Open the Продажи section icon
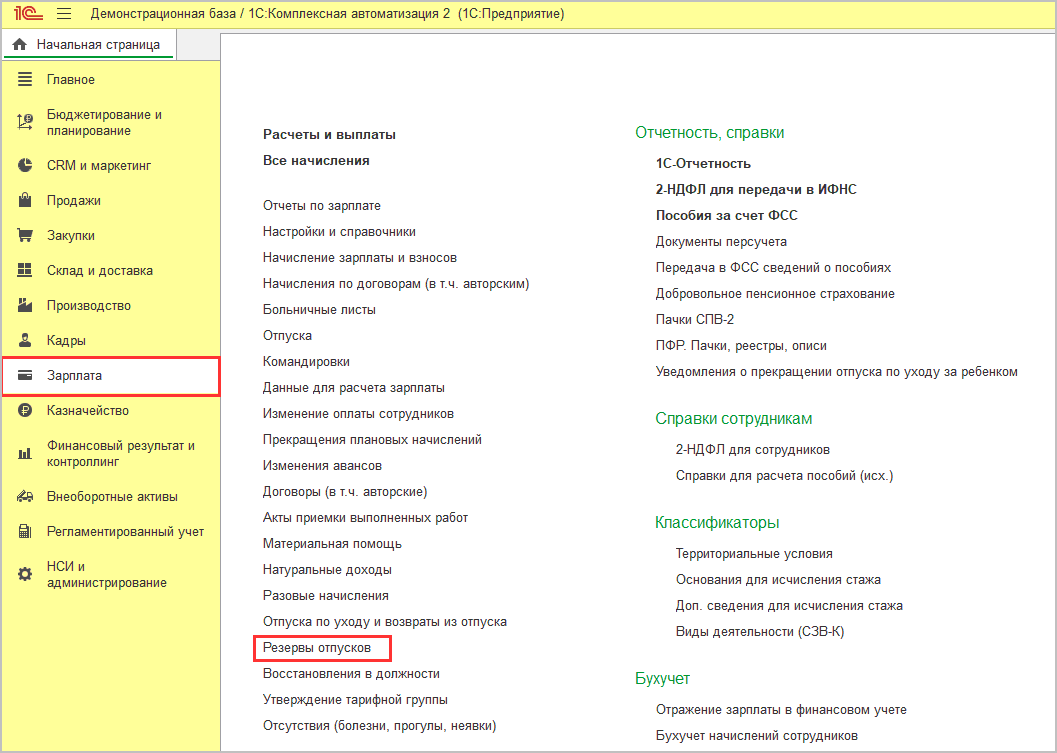The width and height of the screenshot is (1057, 753). point(24,199)
